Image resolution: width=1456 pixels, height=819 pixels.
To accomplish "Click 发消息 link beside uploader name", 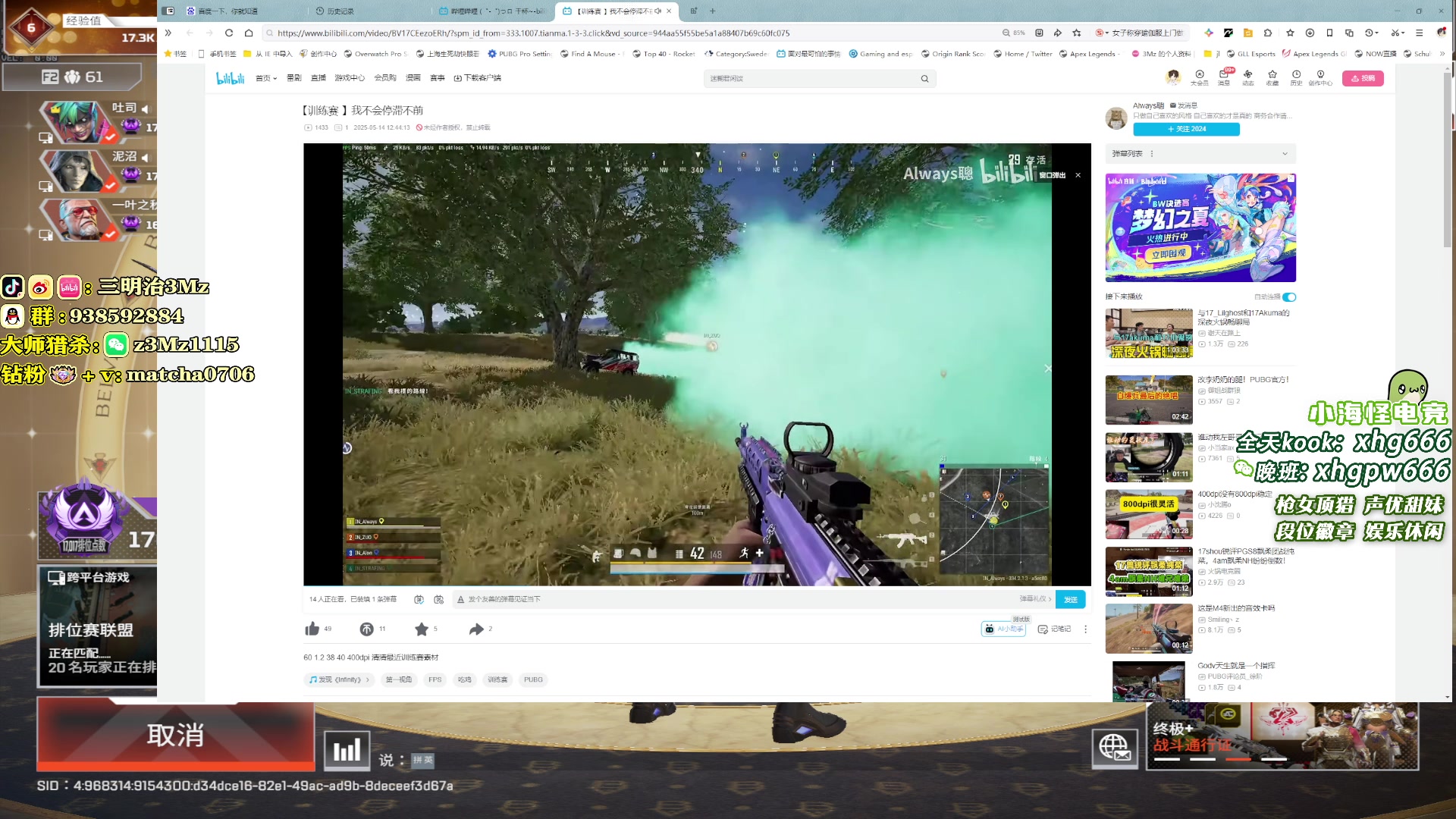I will click(1184, 105).
